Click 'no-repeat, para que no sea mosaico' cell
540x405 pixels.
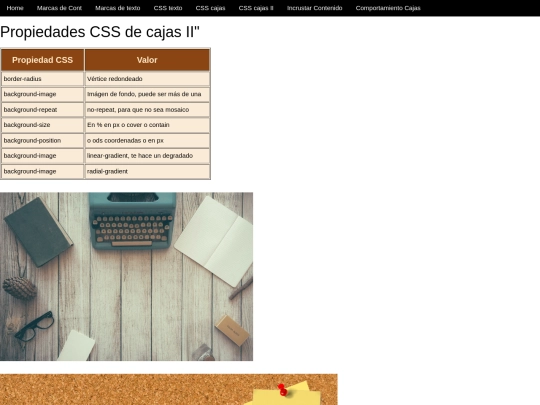tap(147, 110)
